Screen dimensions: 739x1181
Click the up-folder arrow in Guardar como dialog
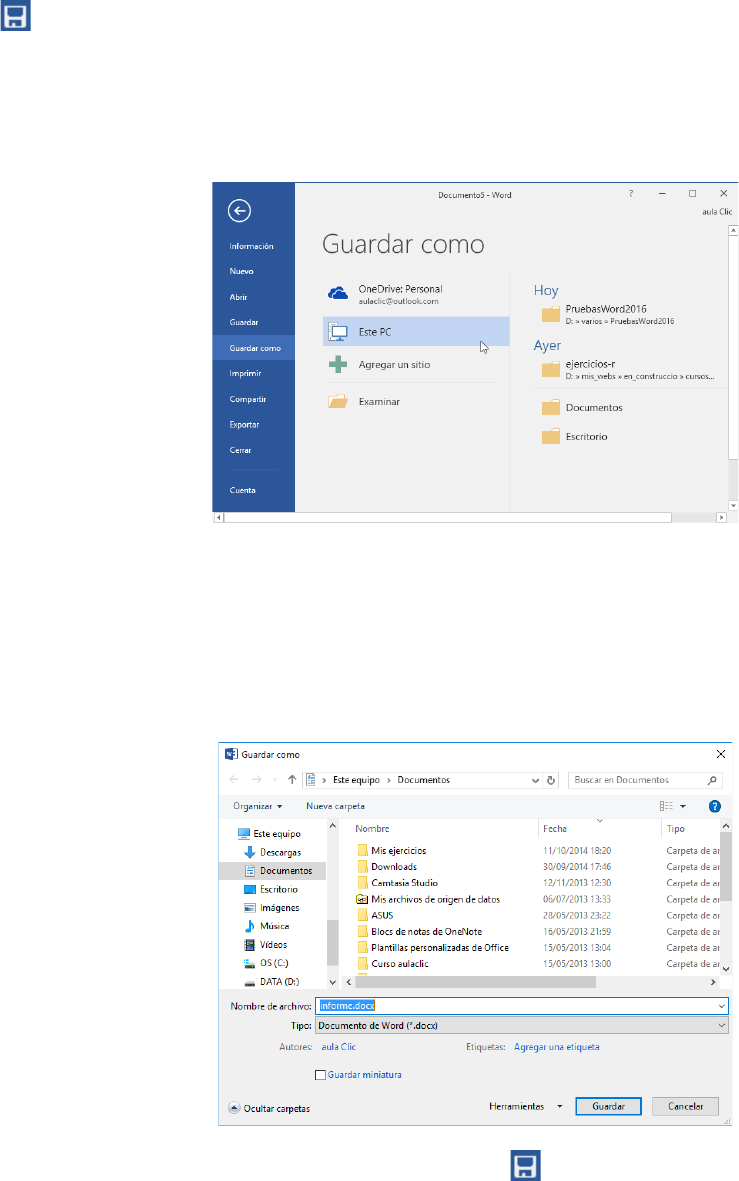[291, 780]
